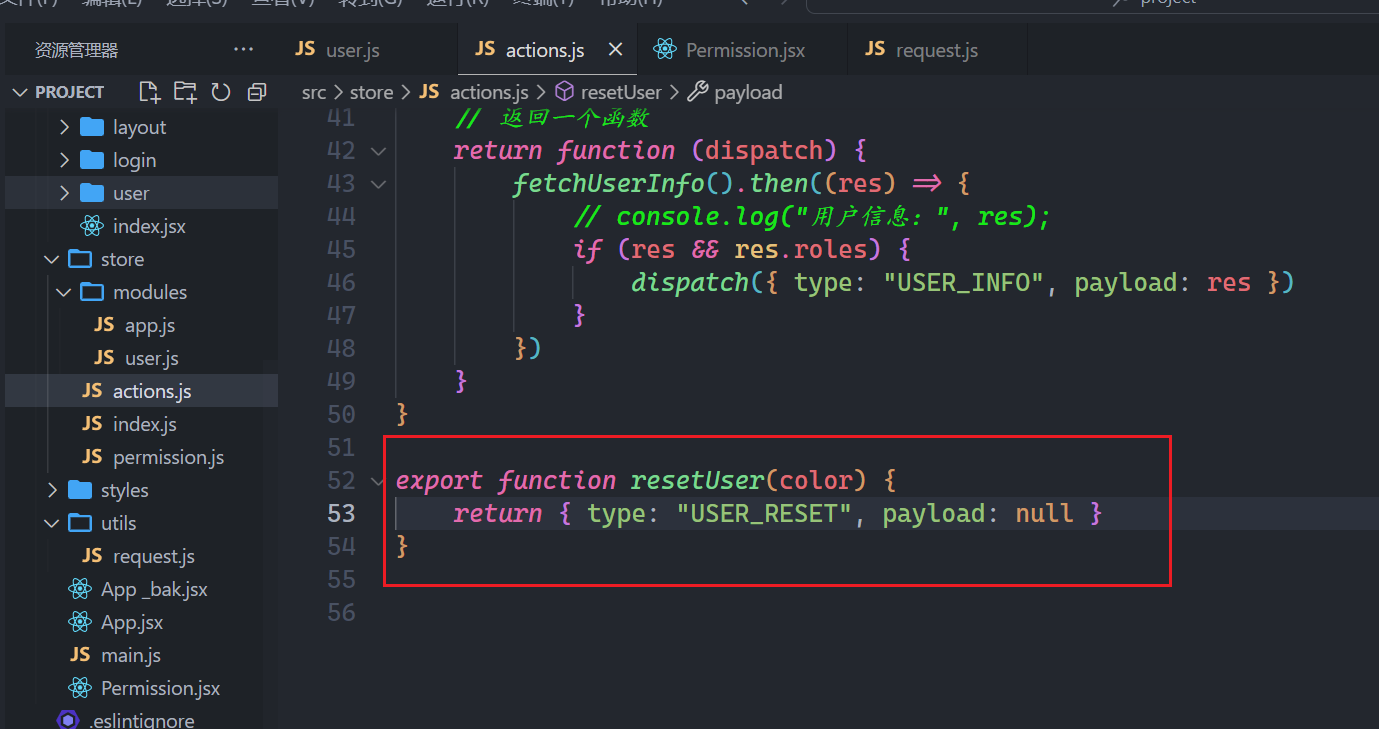Viewport: 1379px width, 729px height.
Task: Click the wrench property icon in breadcrumbs
Action: click(x=698, y=92)
